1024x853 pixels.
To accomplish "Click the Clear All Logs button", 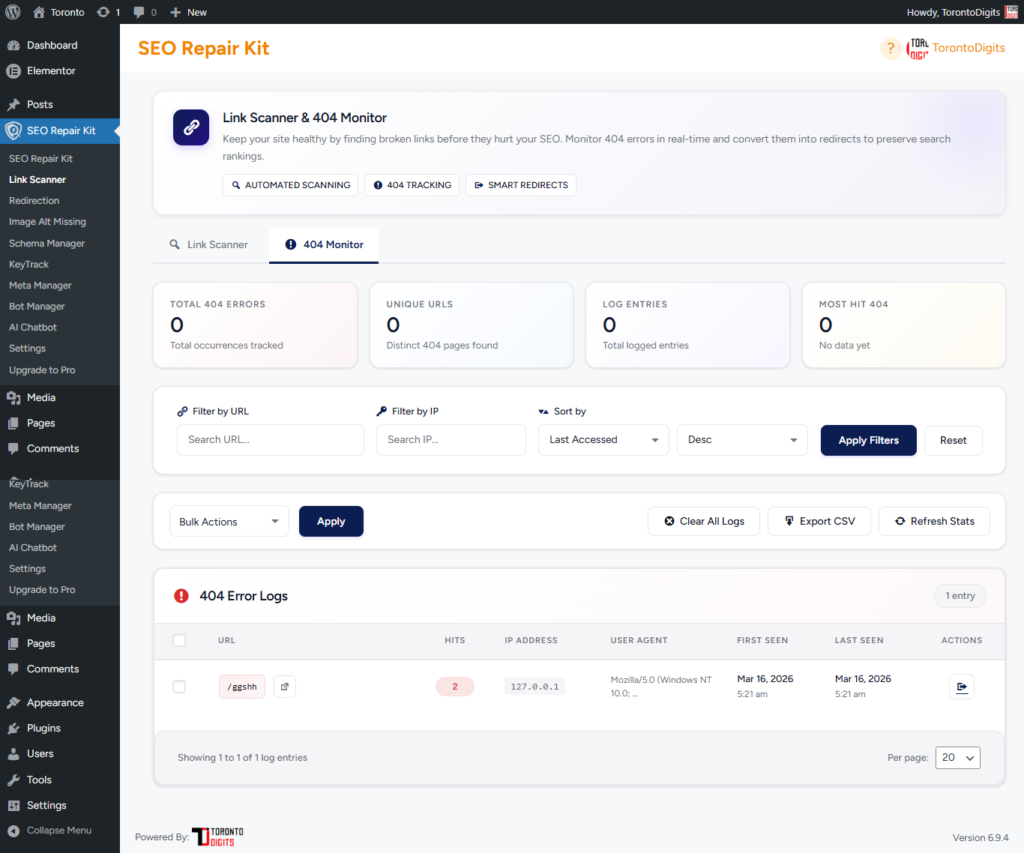I will 704,521.
